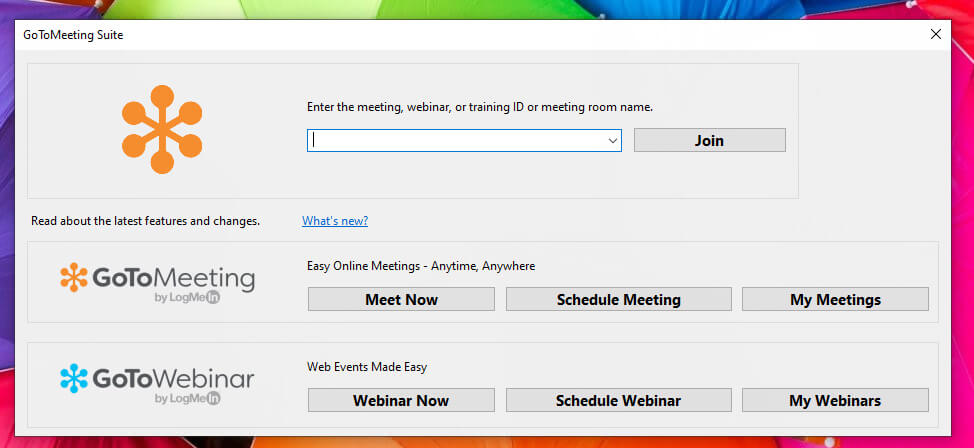Click the Schedule Webinar button
The height and width of the screenshot is (448, 974).
click(x=618, y=401)
